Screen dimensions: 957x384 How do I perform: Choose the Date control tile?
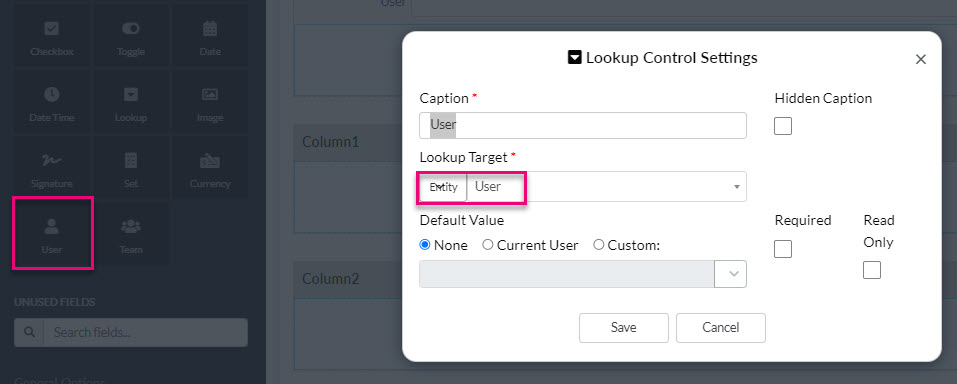210,37
